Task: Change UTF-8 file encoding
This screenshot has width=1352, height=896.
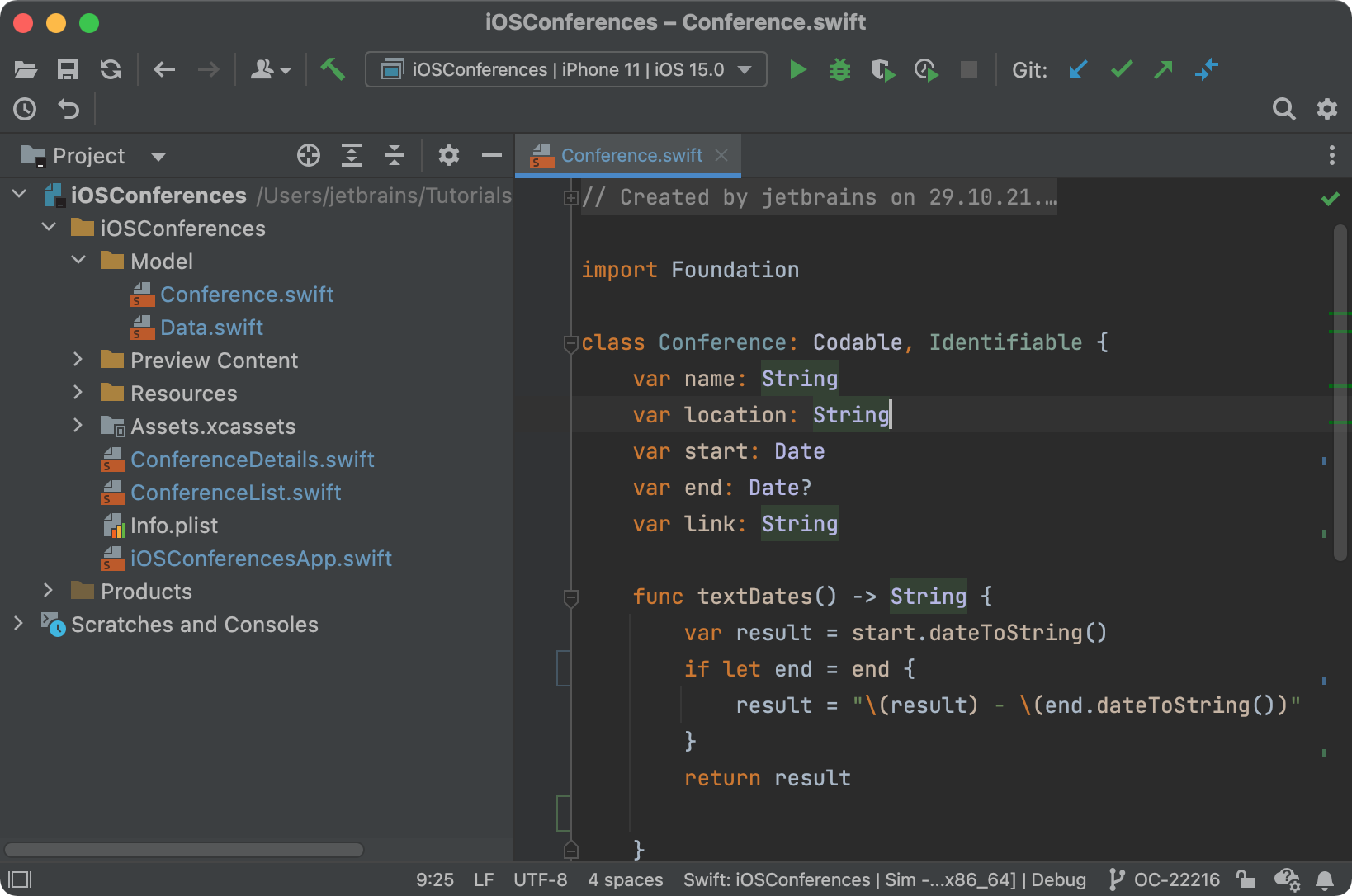Action: click(541, 879)
